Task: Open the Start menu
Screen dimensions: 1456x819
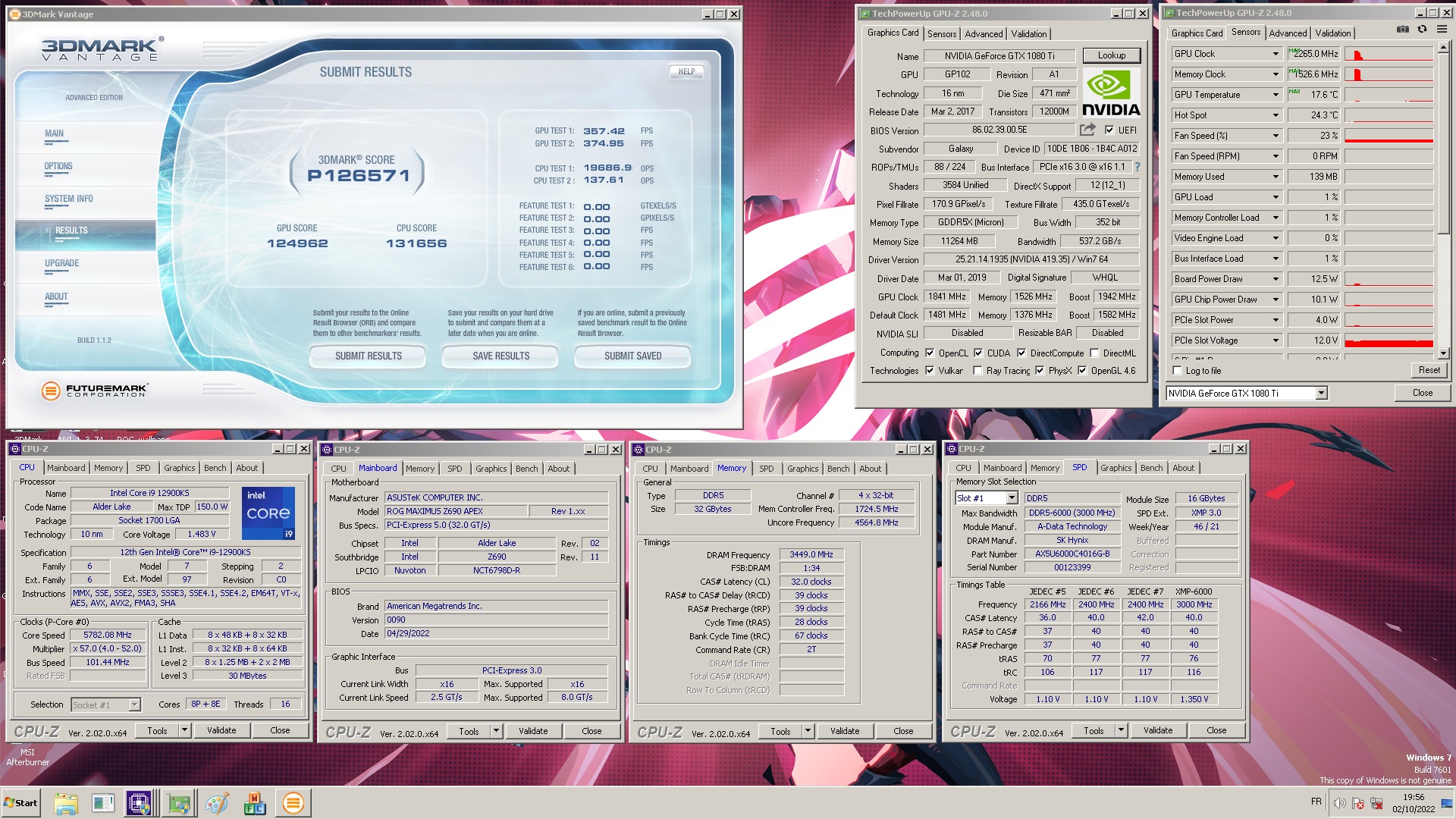Action: [20, 803]
